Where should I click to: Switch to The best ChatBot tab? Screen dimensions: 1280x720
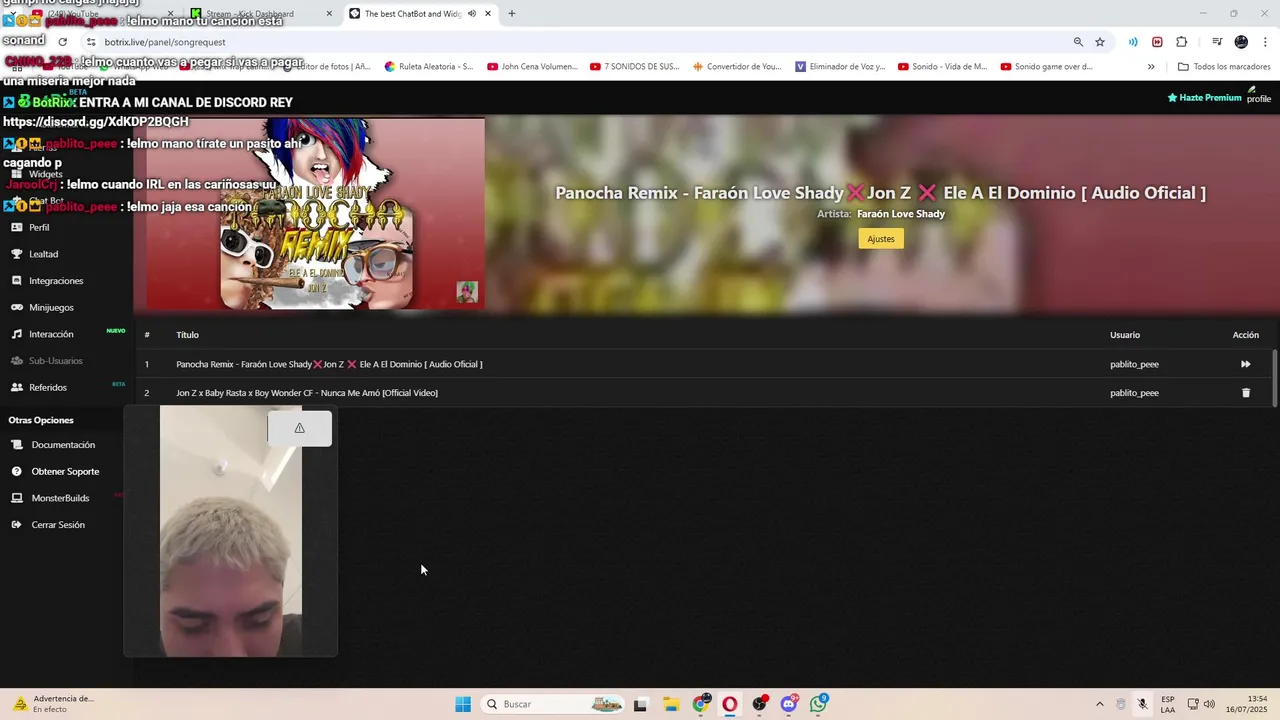click(413, 14)
